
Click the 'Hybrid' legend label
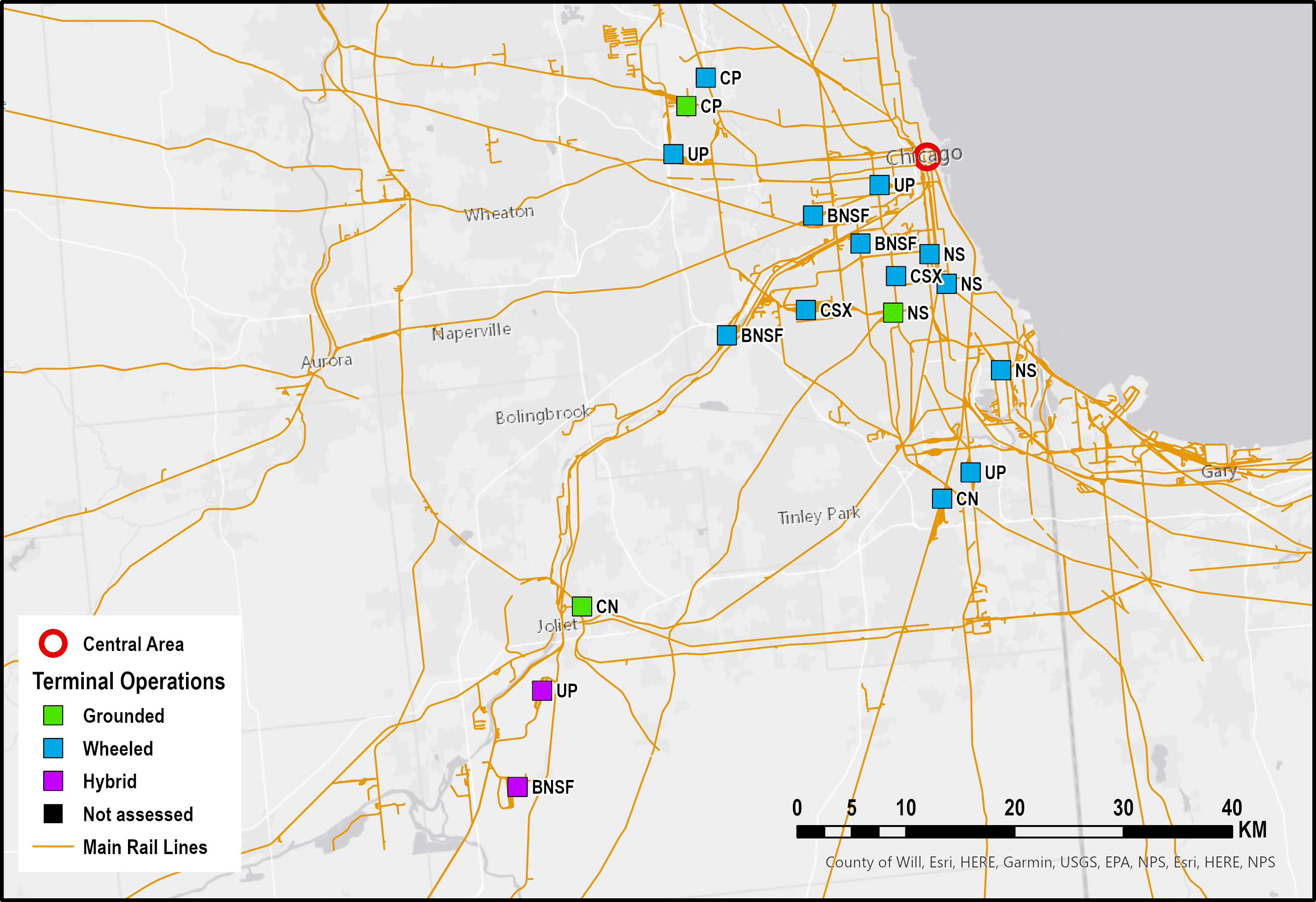(110, 782)
